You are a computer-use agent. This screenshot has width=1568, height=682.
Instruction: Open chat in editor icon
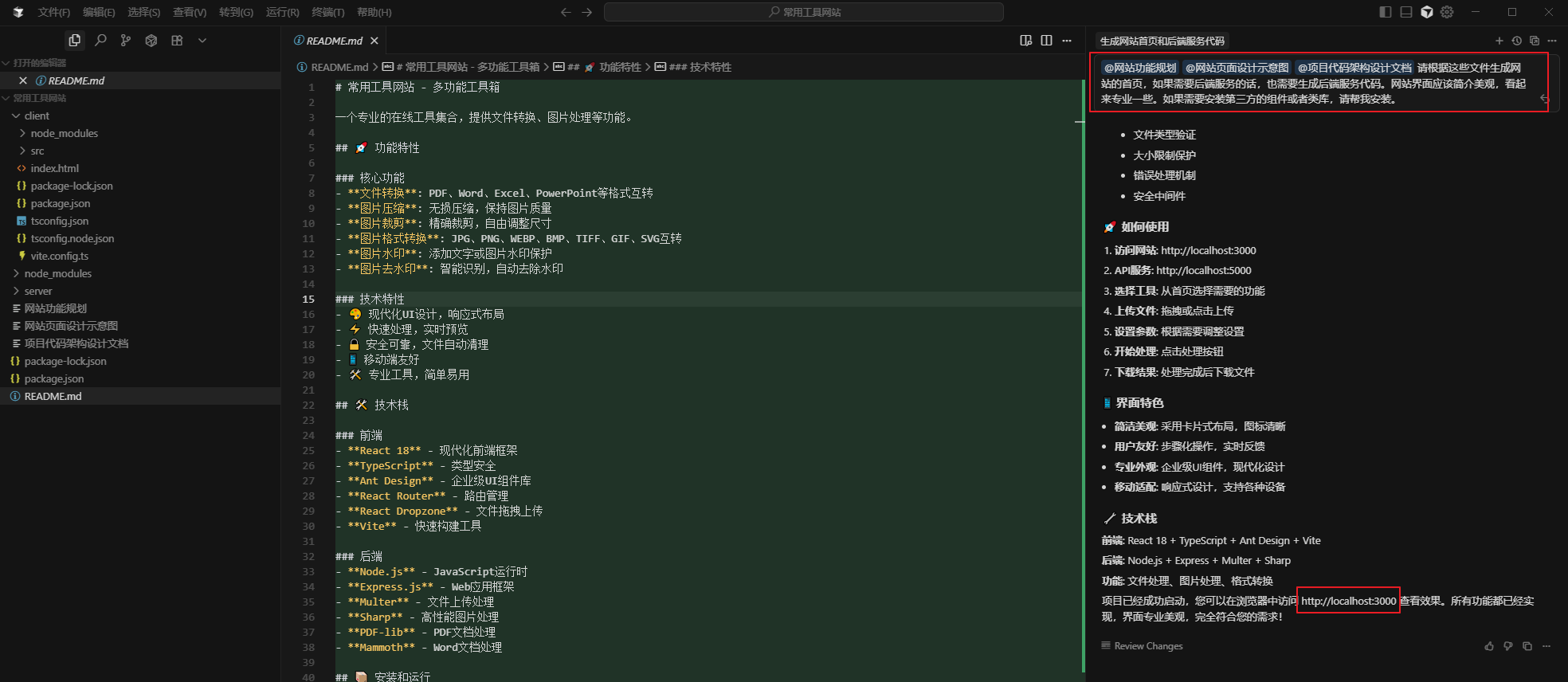[1535, 41]
